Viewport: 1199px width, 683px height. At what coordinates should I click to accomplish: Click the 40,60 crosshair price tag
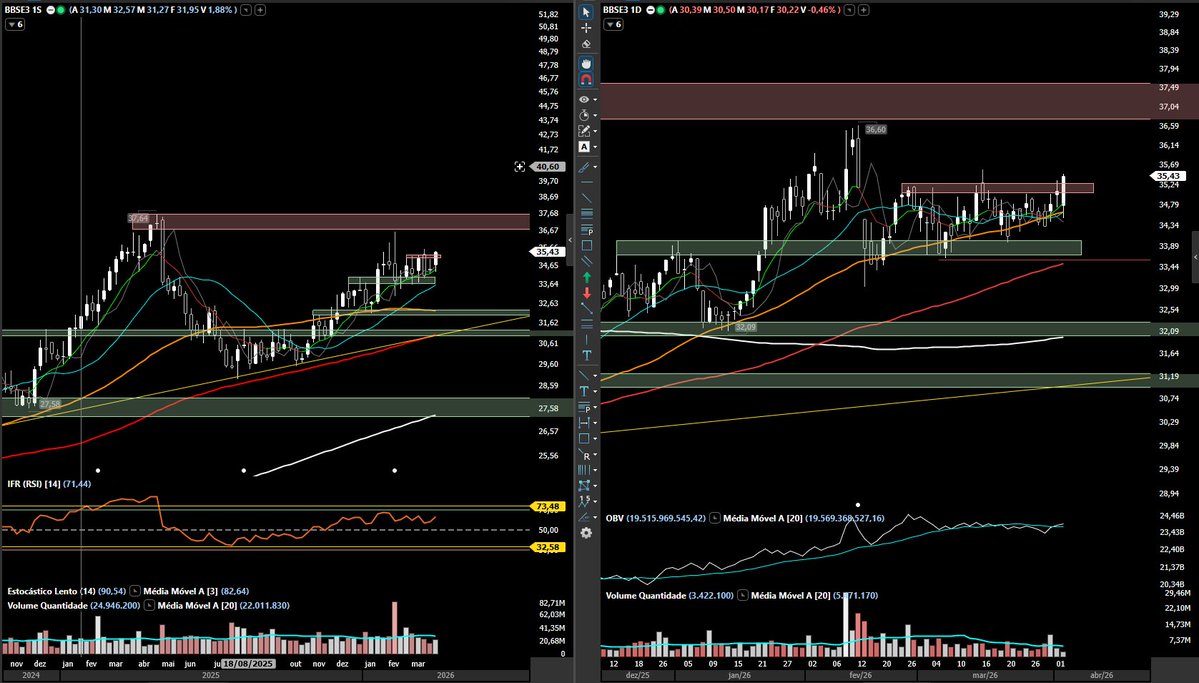click(x=548, y=167)
